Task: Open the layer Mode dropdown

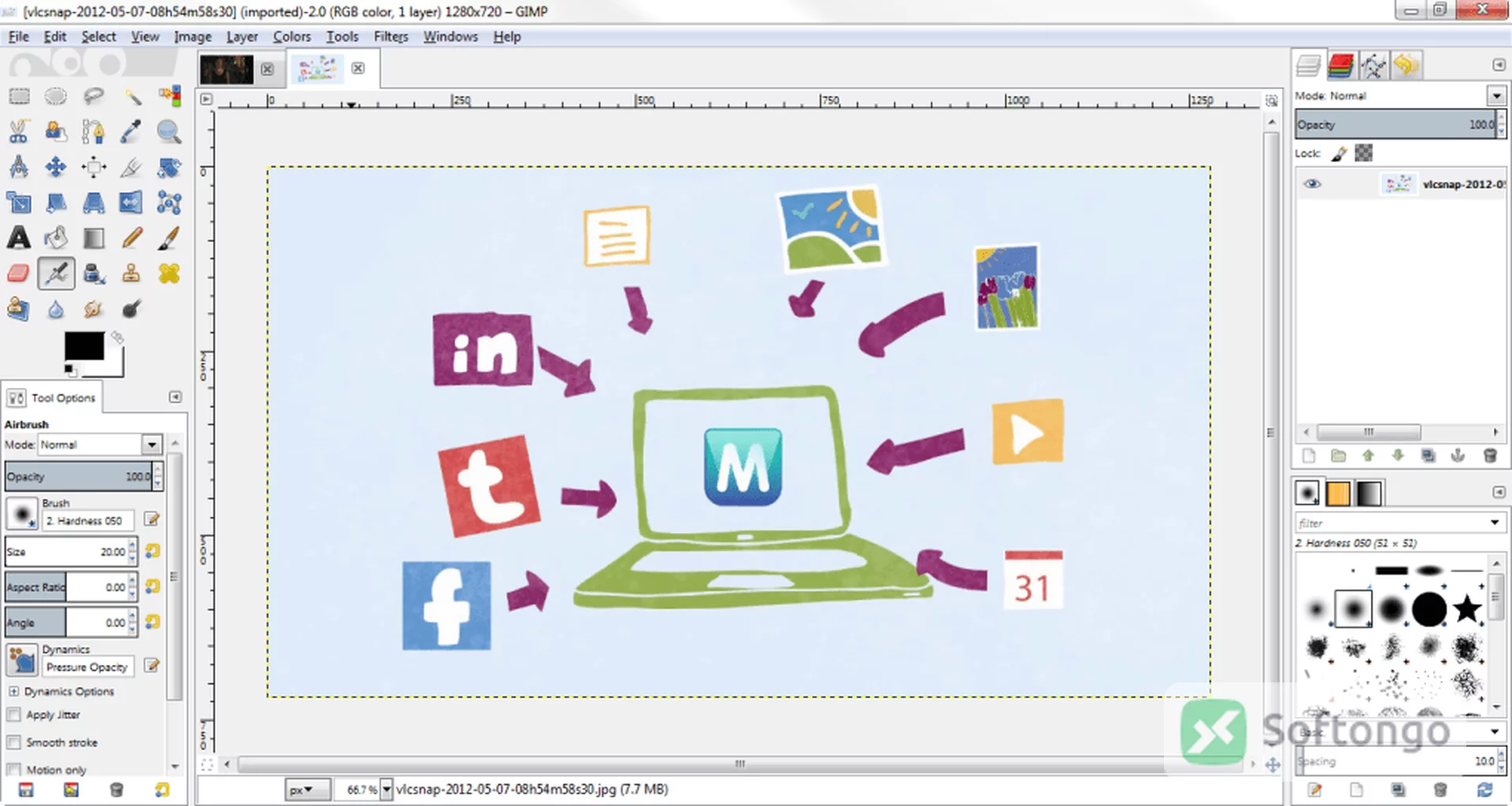Action: point(1496,95)
